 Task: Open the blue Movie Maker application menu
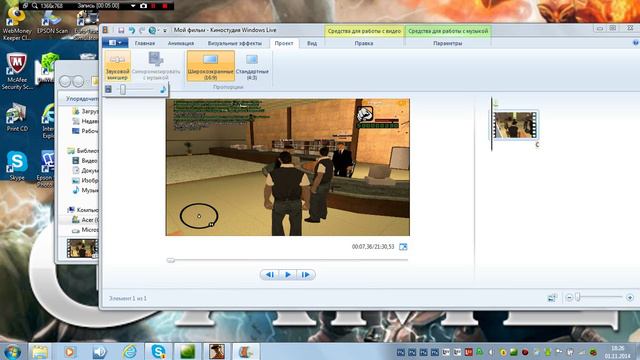coord(115,43)
